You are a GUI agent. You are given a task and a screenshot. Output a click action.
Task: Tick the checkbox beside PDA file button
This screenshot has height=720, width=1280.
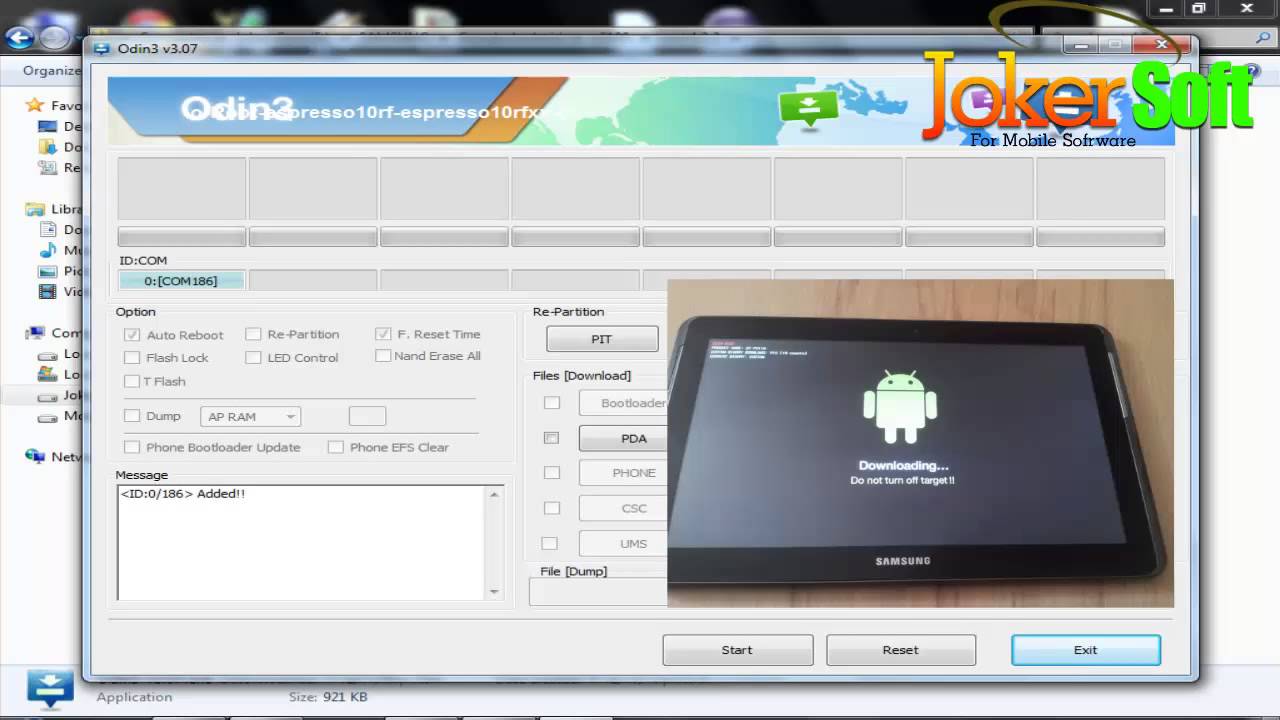(551, 438)
